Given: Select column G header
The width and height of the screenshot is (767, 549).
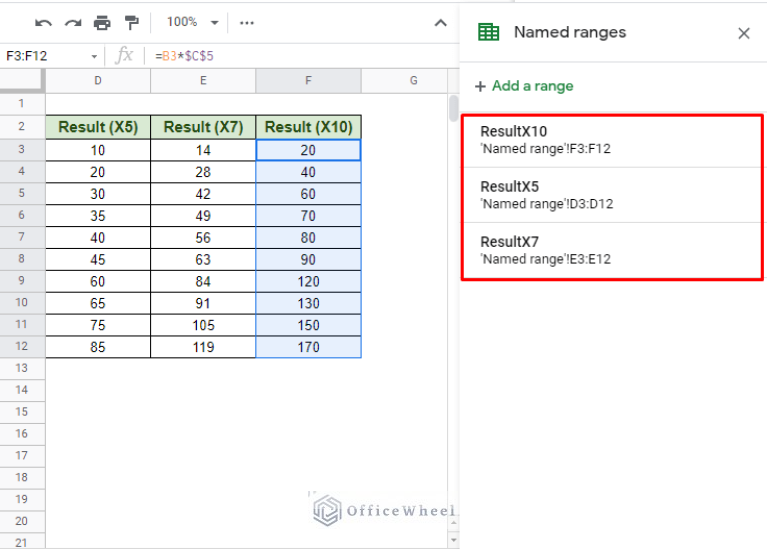Looking at the screenshot, I should 413,80.
